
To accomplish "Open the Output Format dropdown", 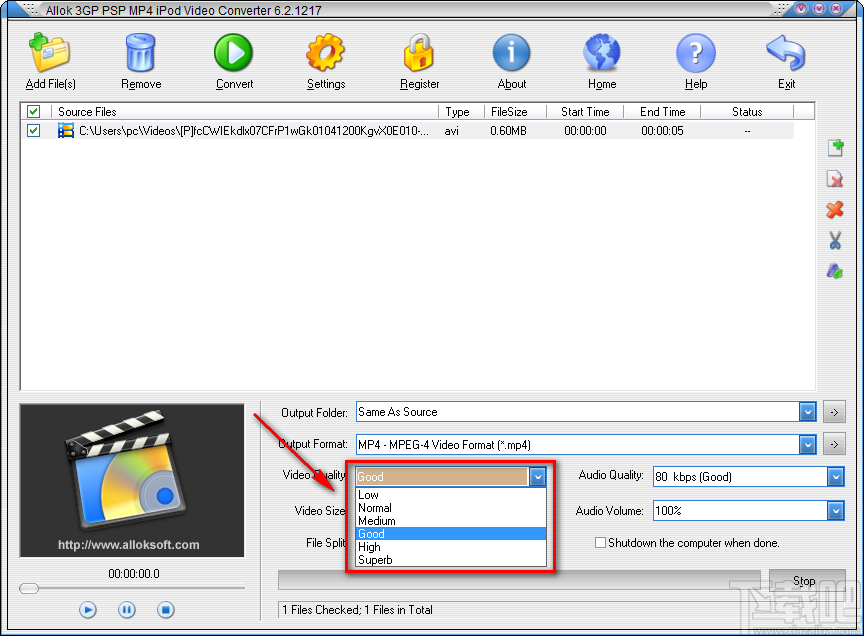I will tap(808, 443).
